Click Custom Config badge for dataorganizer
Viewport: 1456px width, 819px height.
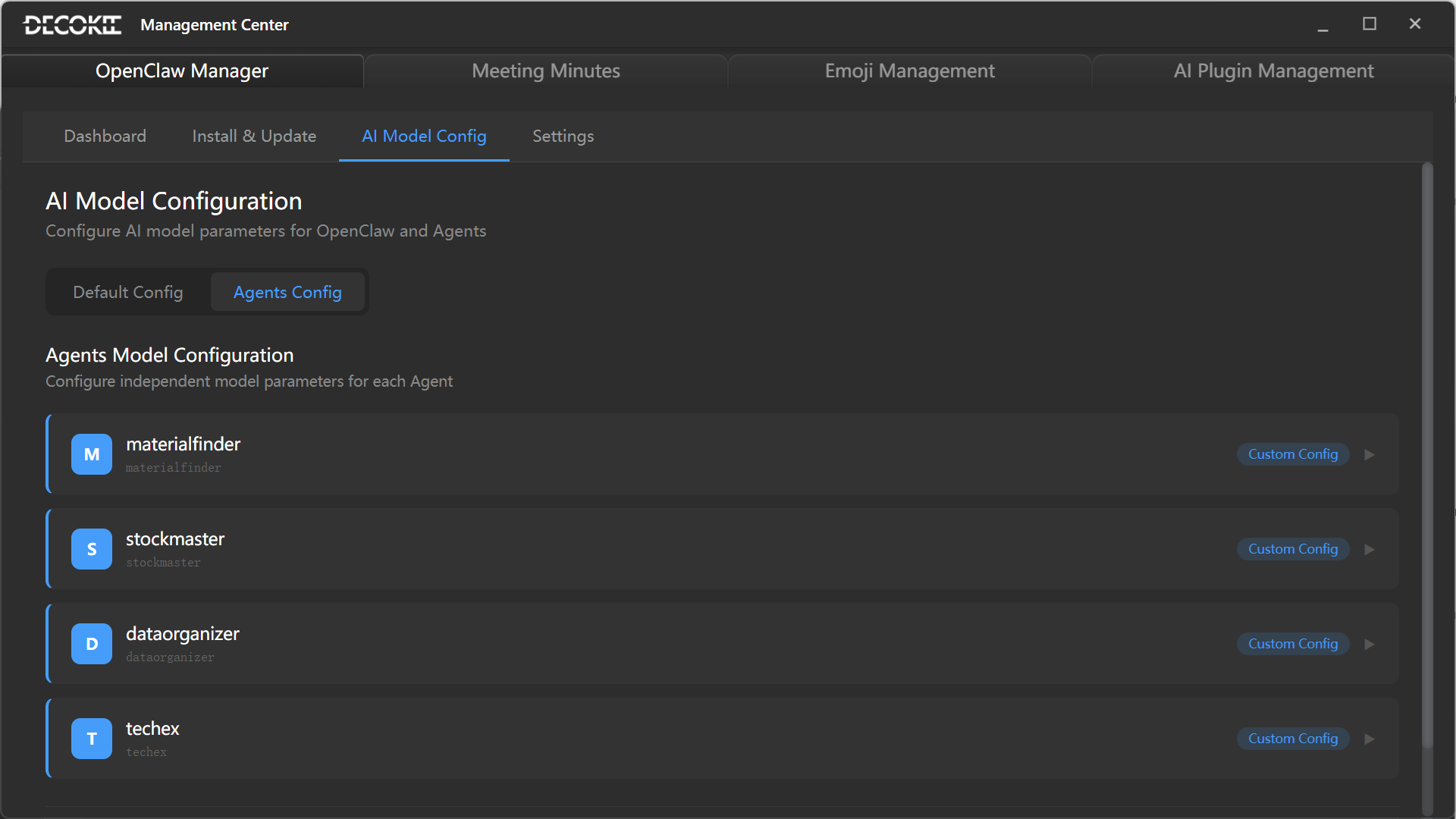click(x=1293, y=644)
